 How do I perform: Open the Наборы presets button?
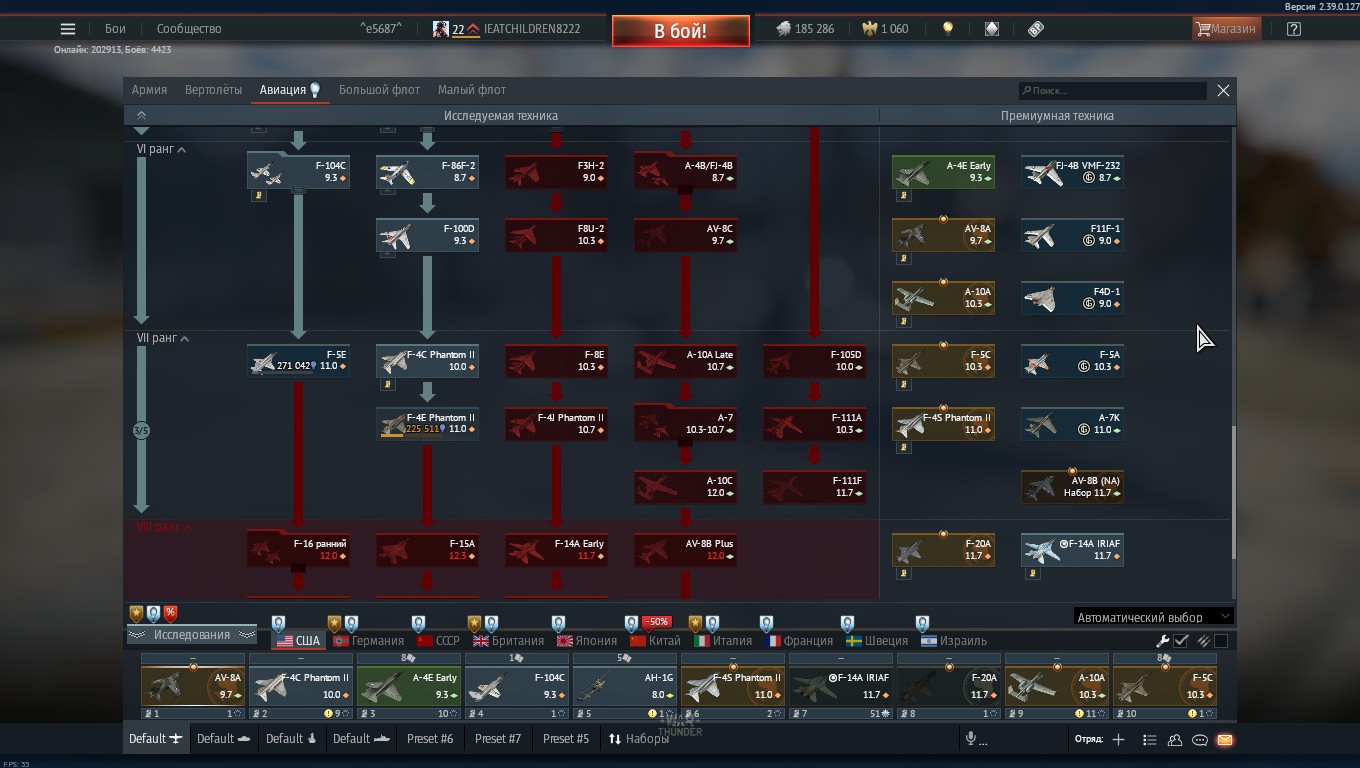[638, 739]
